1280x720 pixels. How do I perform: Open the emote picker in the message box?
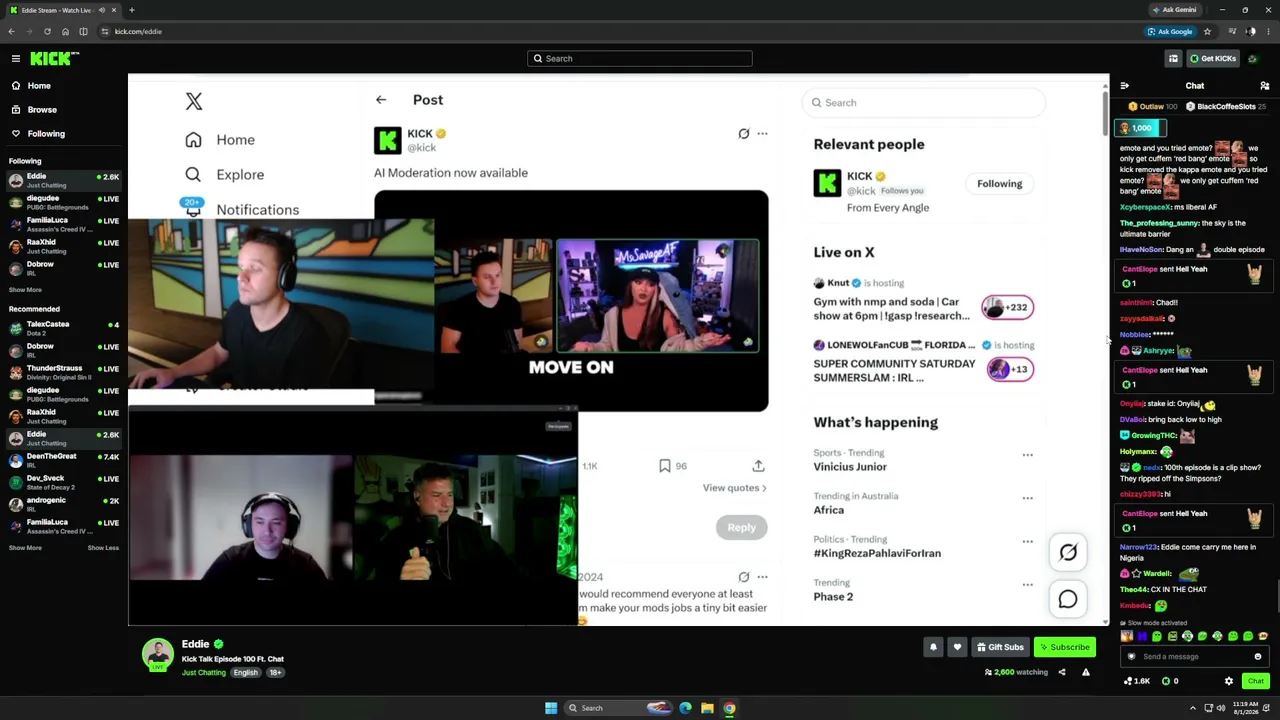click(x=1258, y=657)
